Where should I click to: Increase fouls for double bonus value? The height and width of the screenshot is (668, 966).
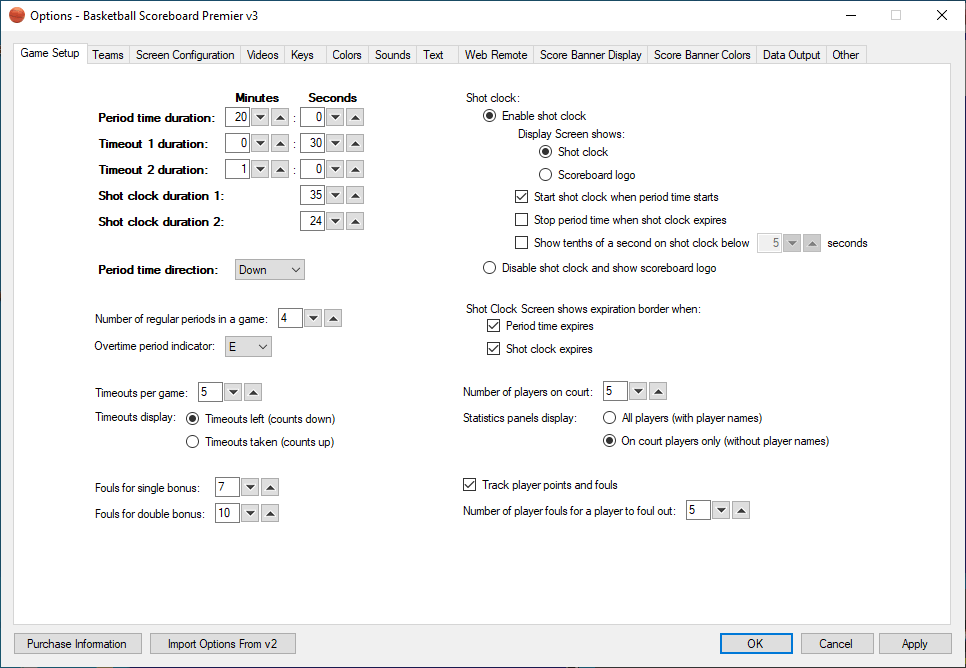pyautogui.click(x=270, y=513)
